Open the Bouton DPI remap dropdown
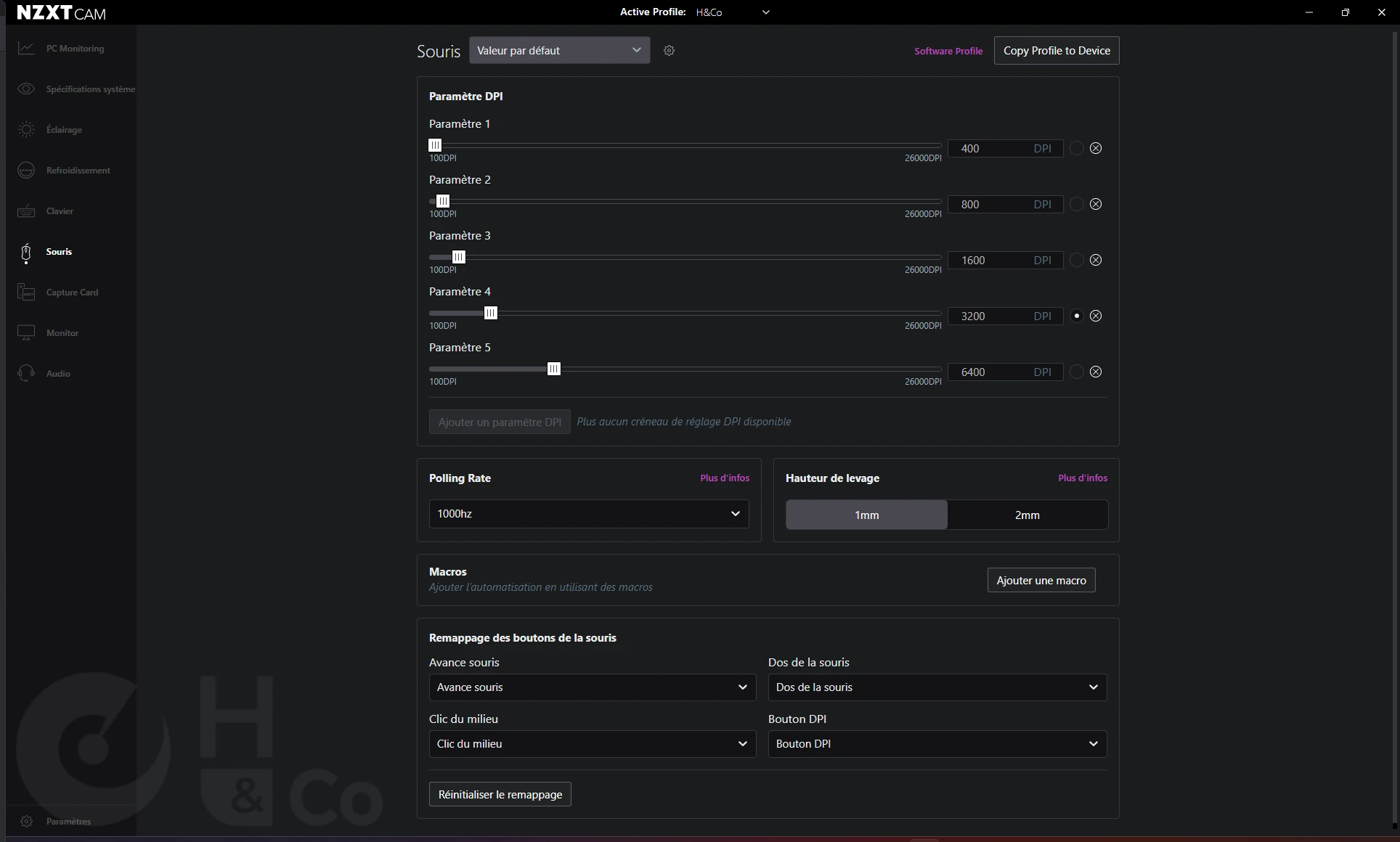Image resolution: width=1400 pixels, height=842 pixels. (937, 743)
